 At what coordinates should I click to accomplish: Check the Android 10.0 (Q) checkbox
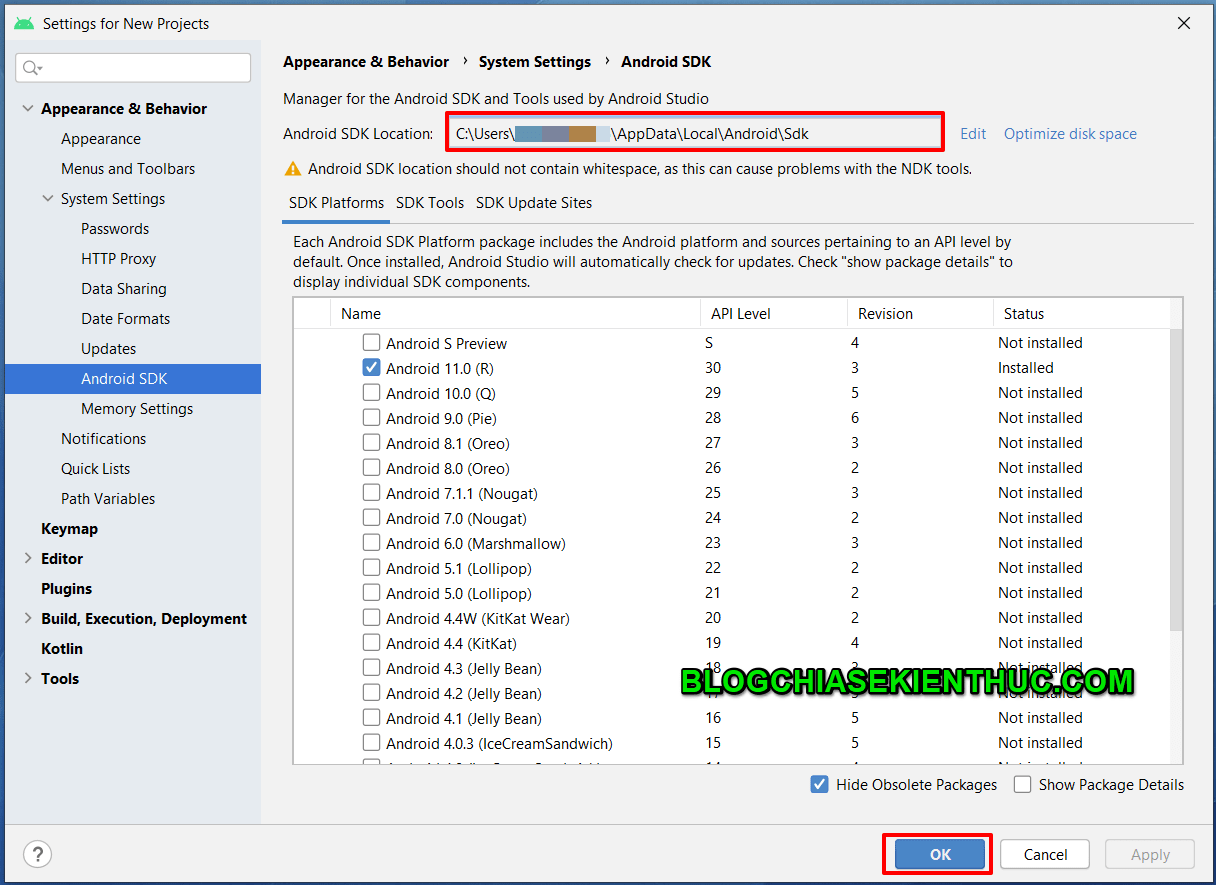tap(371, 393)
